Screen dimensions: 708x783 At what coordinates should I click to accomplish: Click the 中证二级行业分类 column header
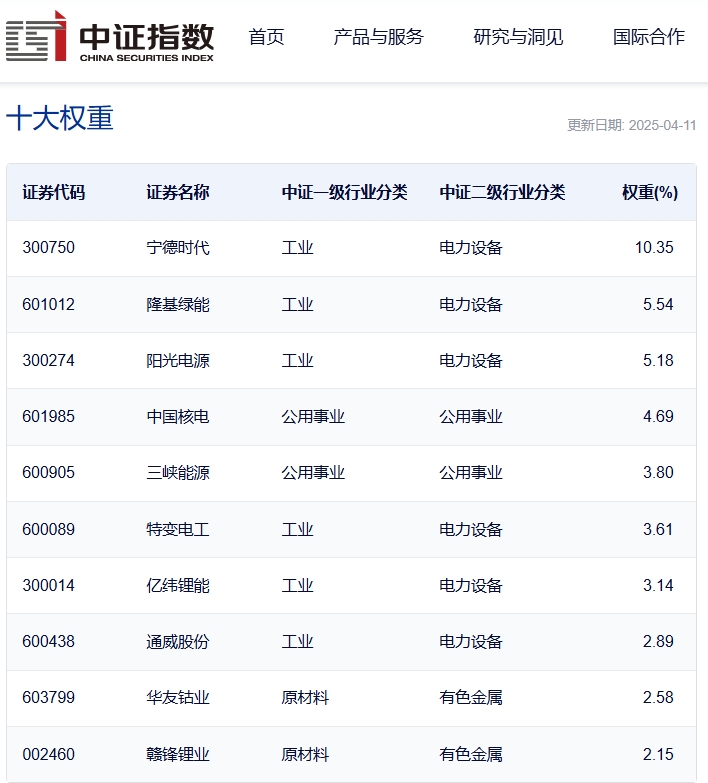click(x=502, y=192)
